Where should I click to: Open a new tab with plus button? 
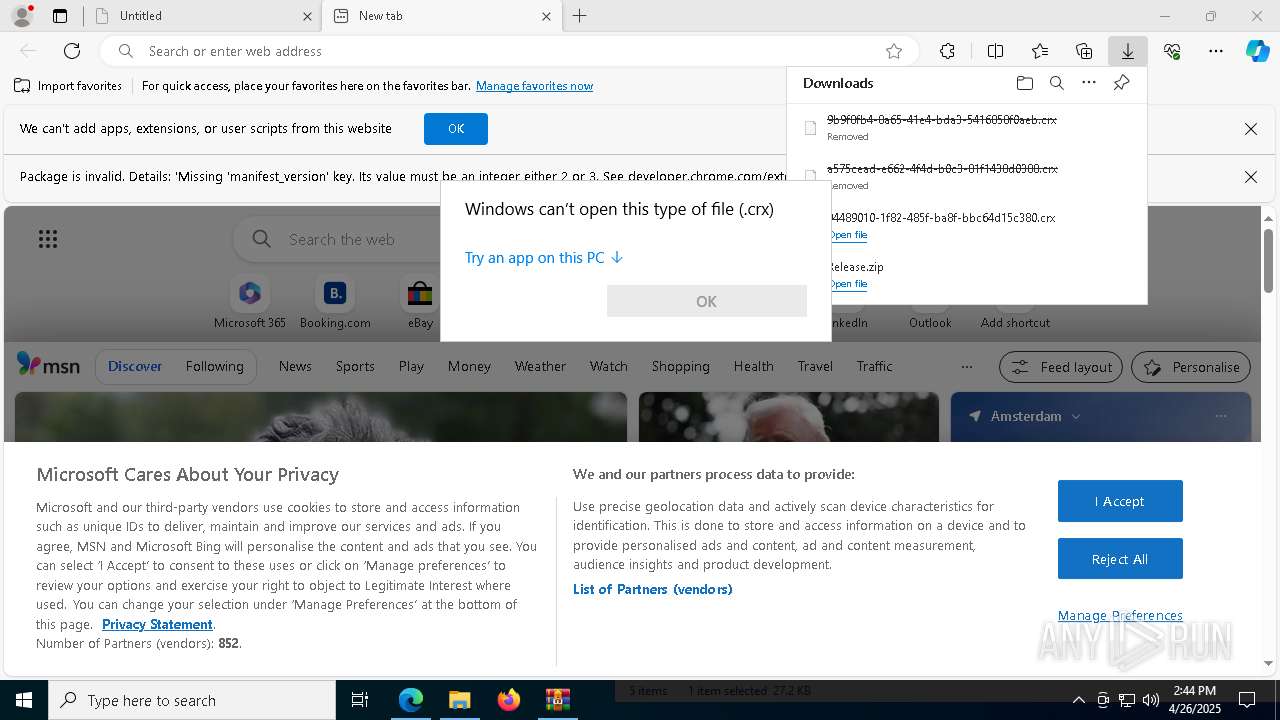[x=580, y=16]
